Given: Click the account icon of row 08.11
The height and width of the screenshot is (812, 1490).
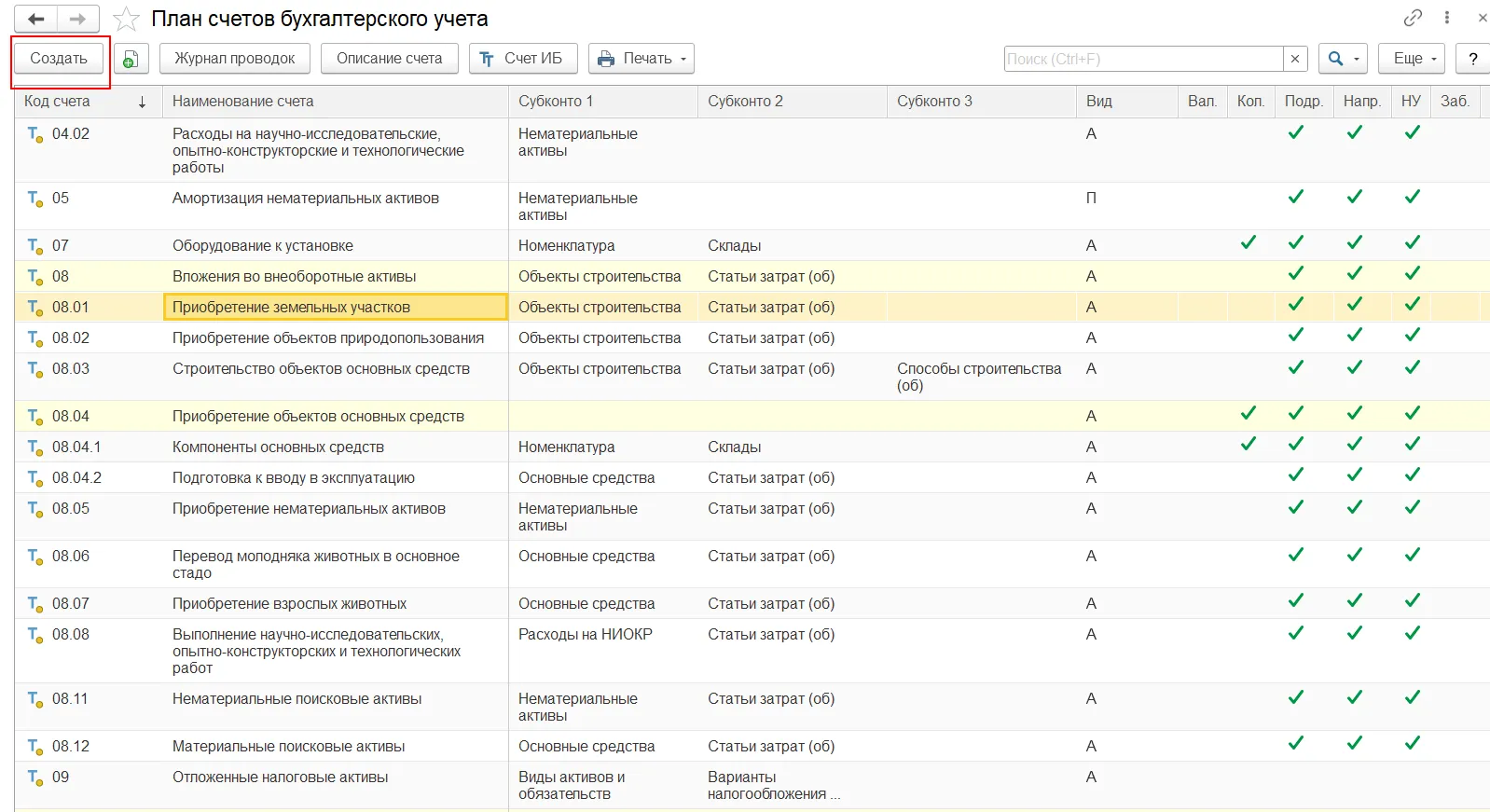Looking at the screenshot, I should pyautogui.click(x=35, y=699).
